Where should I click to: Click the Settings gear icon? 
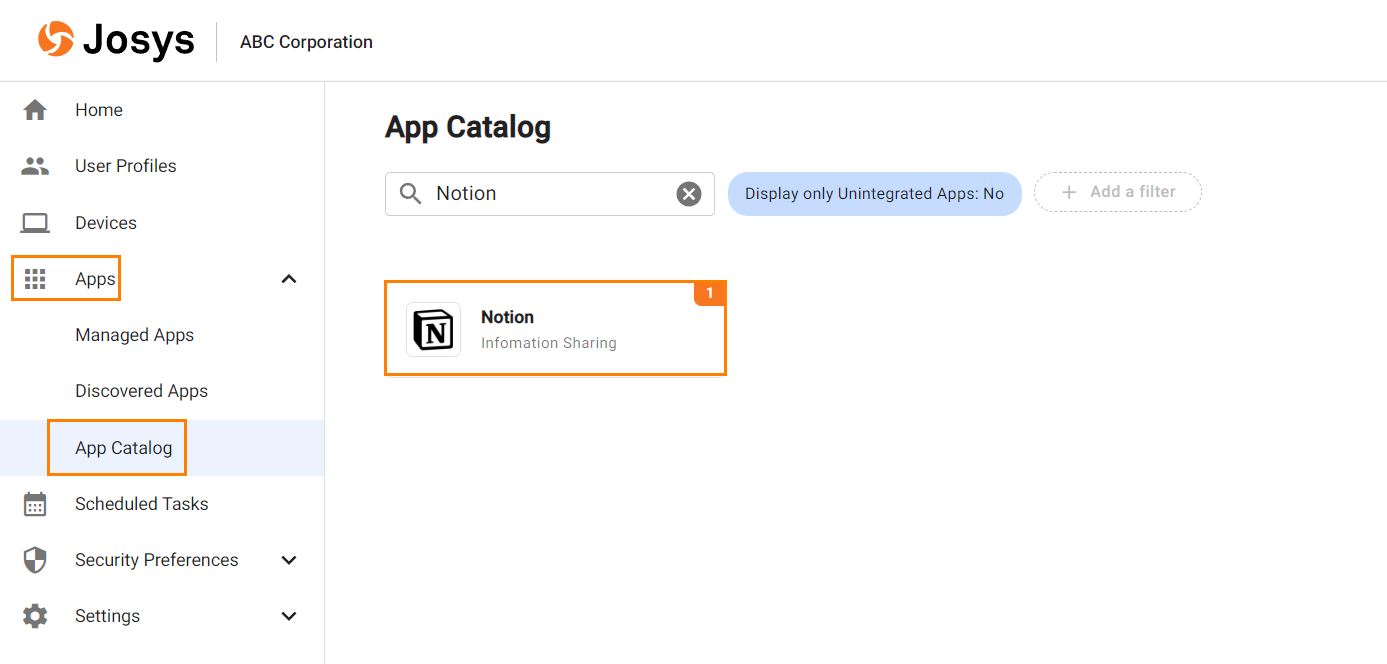click(x=35, y=616)
